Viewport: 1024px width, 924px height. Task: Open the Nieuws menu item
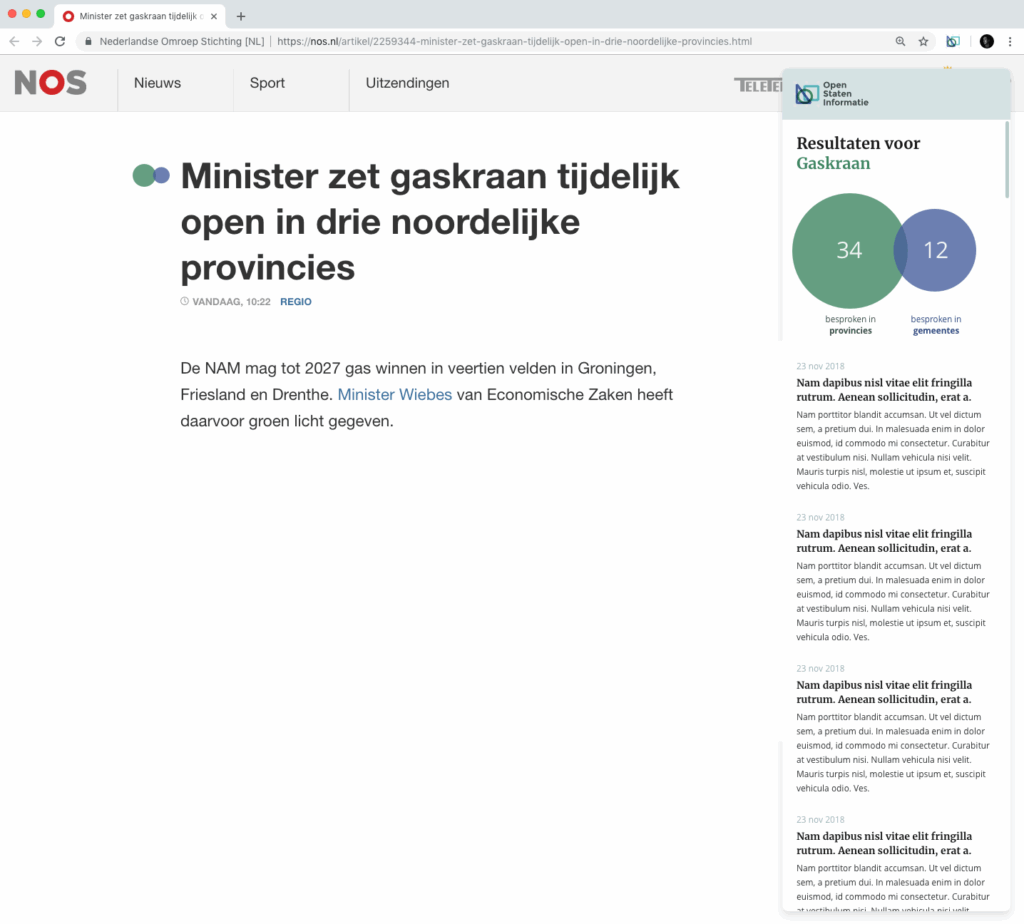(x=157, y=83)
